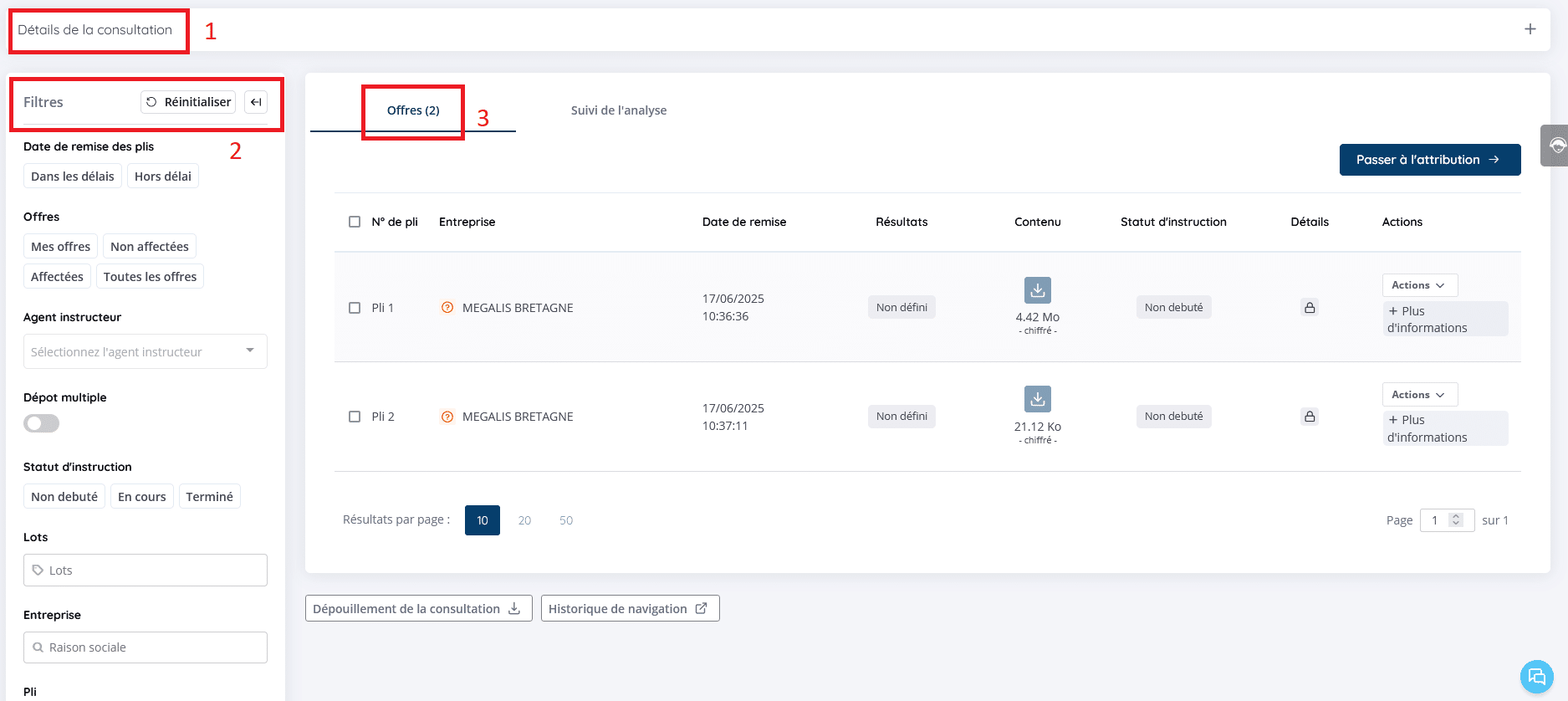Click the question icon beside Pli 2 company
This screenshot has height=701, width=1568.
pos(447,417)
